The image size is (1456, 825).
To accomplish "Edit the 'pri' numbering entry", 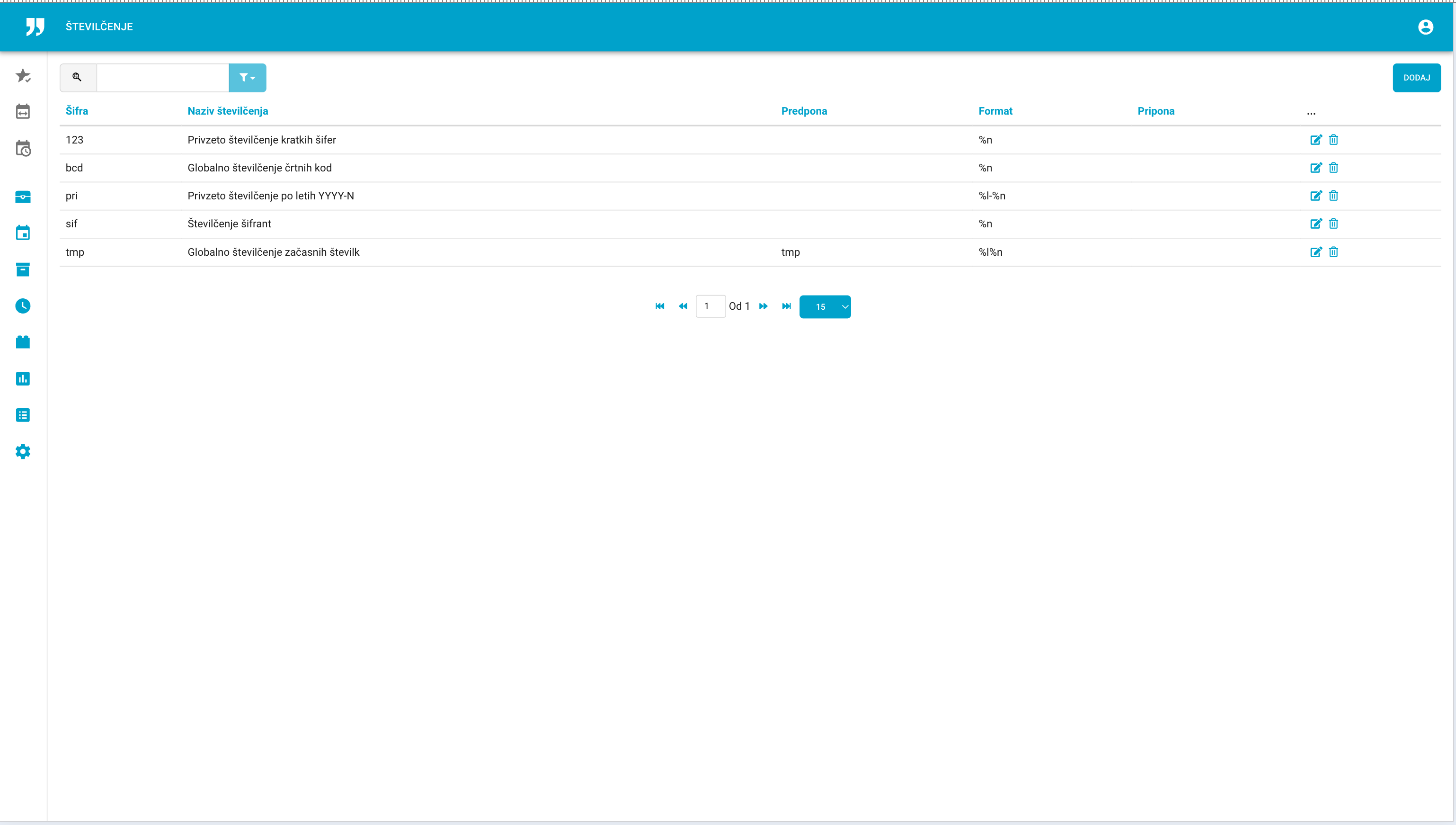I will tap(1315, 196).
